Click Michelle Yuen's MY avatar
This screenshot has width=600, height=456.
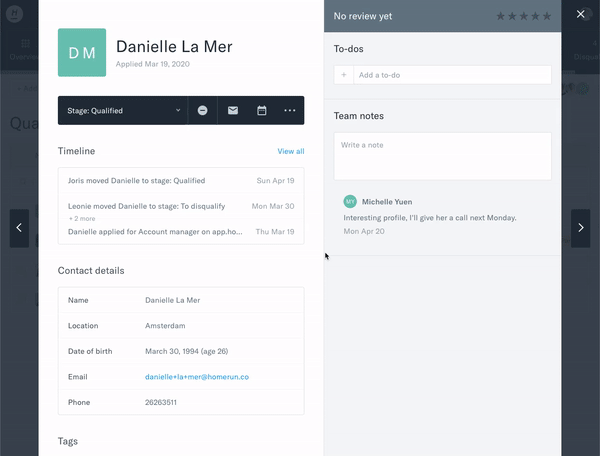[350, 202]
